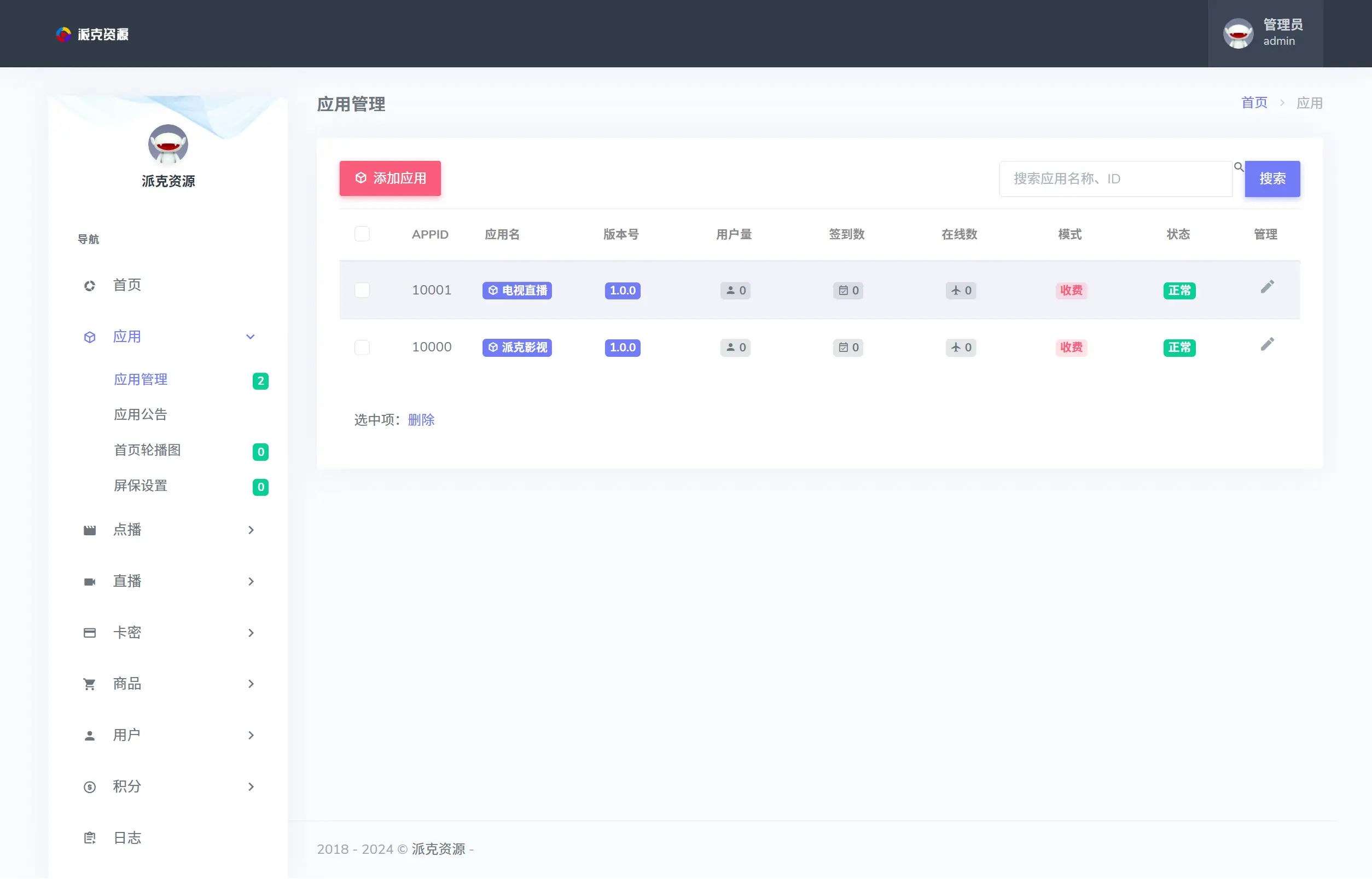Click the pencil edit icon for app 10000
This screenshot has width=1372, height=879.
[1267, 344]
